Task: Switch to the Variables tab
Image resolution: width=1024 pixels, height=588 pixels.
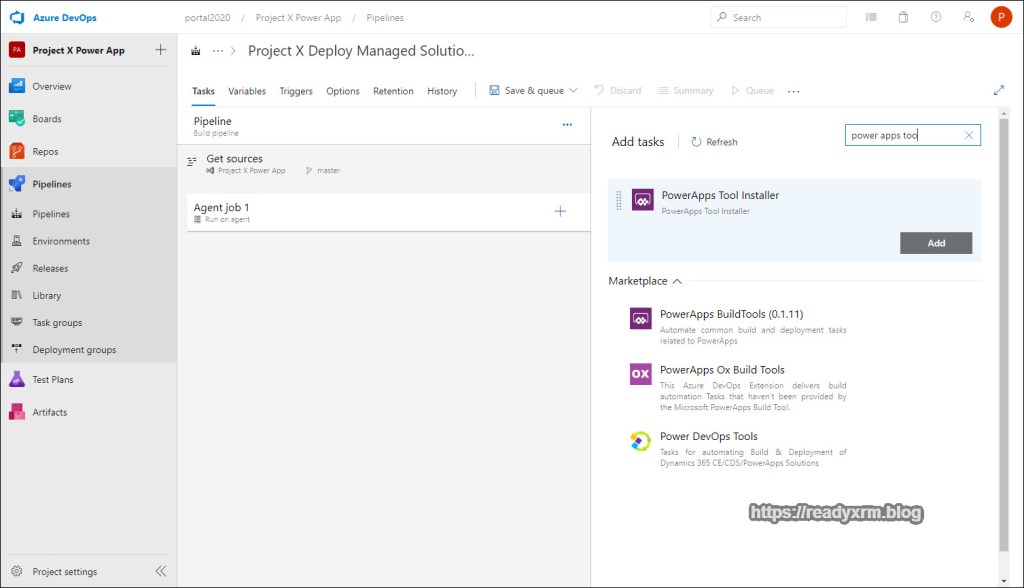Action: [247, 91]
